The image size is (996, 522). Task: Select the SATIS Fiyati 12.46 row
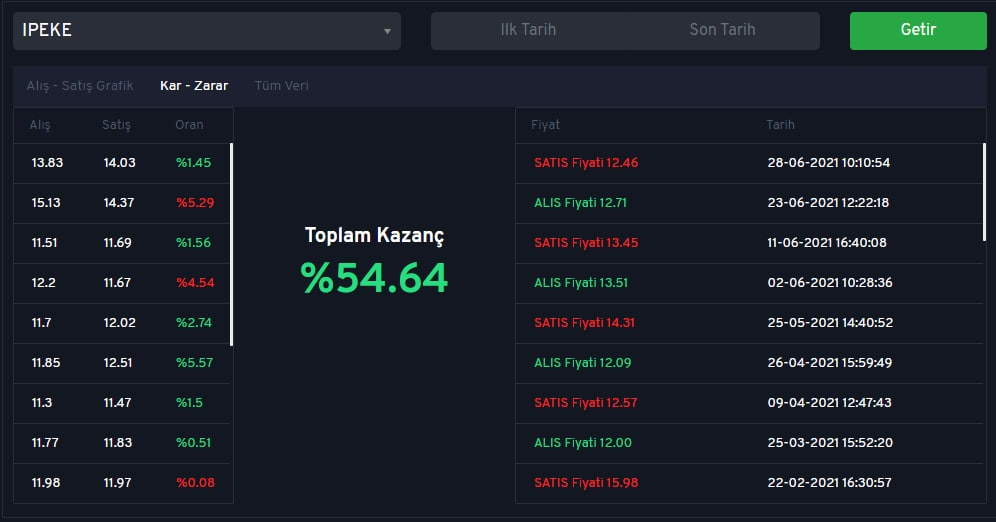click(x=750, y=163)
